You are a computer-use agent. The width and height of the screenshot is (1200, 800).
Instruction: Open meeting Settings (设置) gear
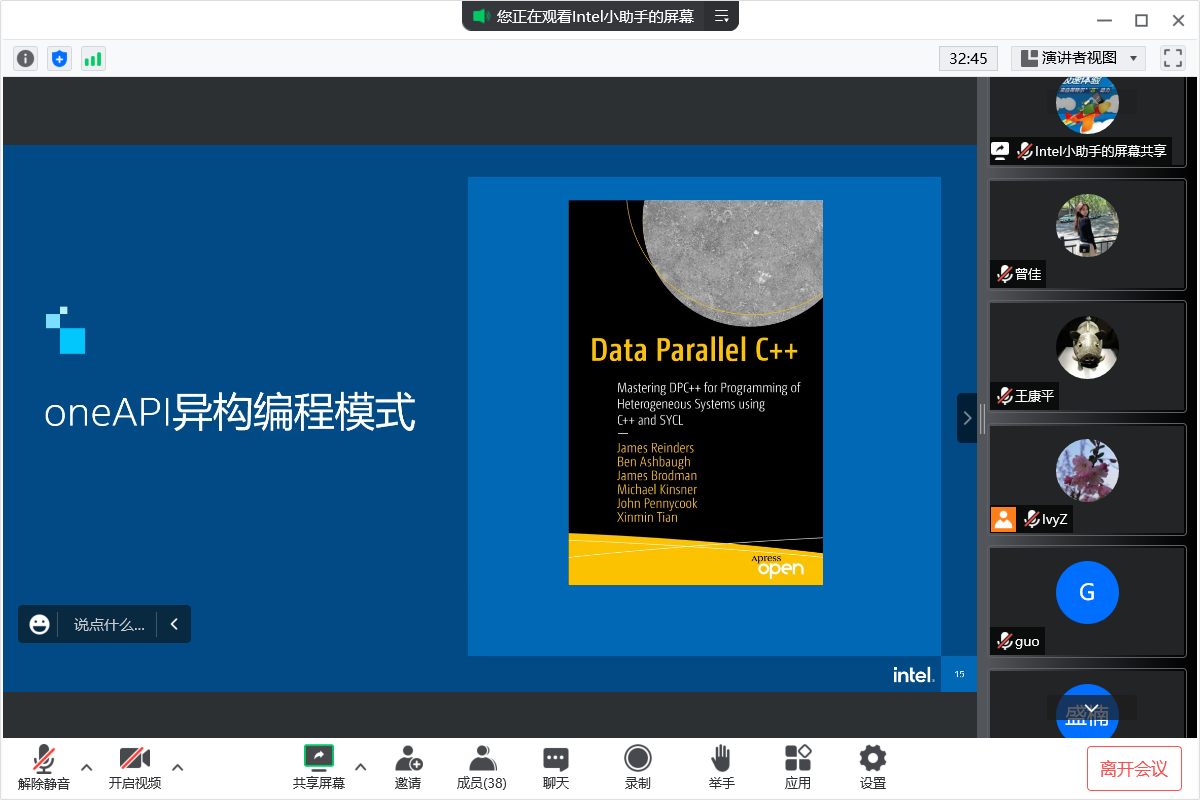click(873, 767)
